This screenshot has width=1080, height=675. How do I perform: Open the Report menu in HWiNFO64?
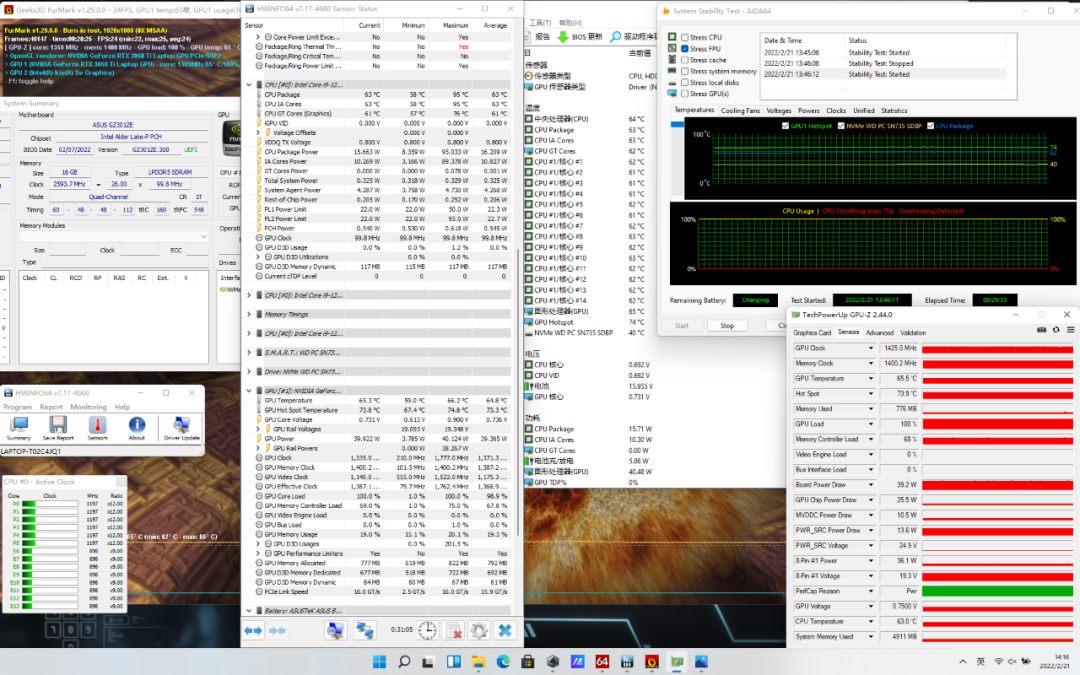tap(51, 407)
